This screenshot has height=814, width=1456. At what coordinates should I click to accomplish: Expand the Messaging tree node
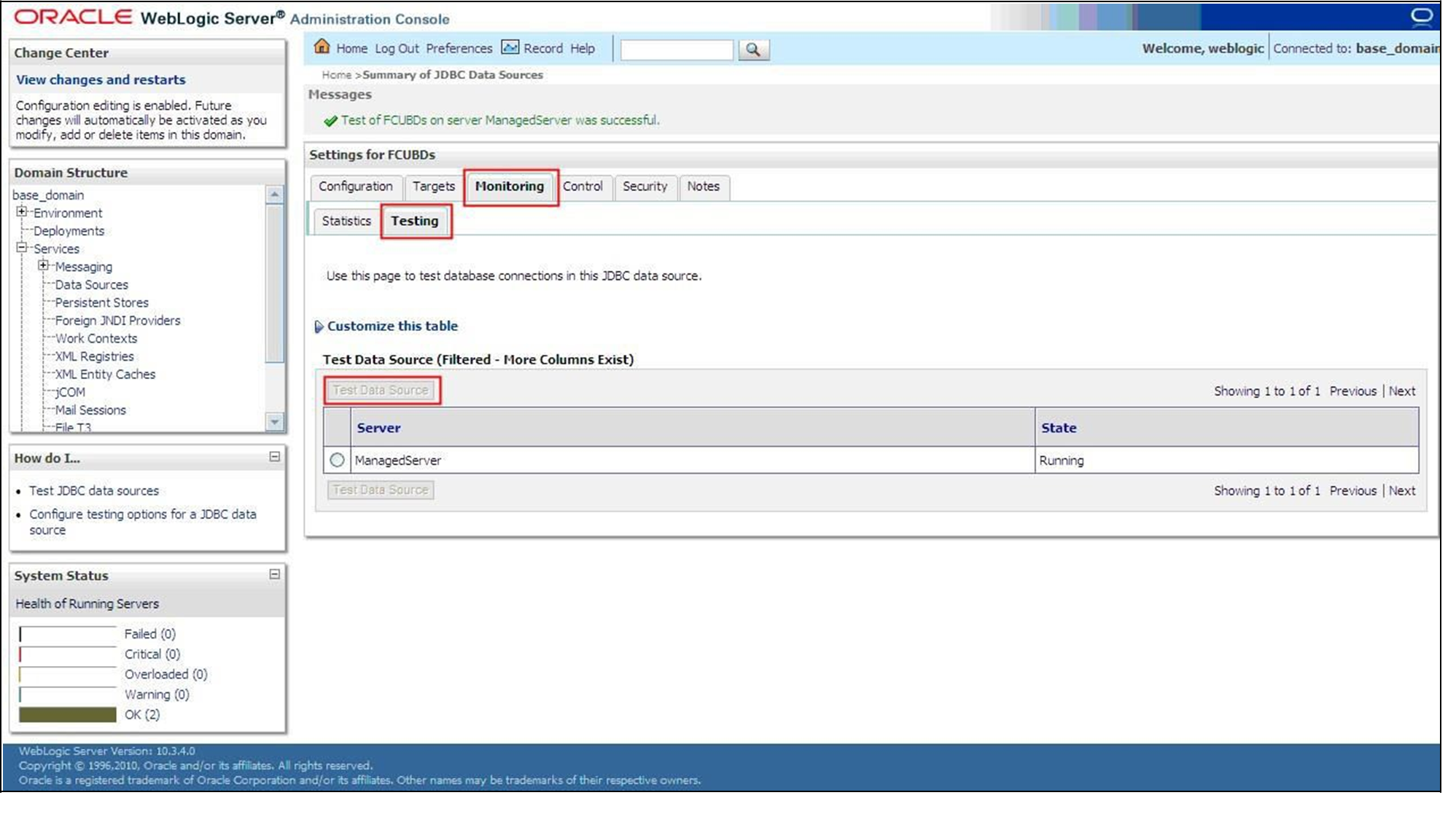pyautogui.click(x=43, y=266)
